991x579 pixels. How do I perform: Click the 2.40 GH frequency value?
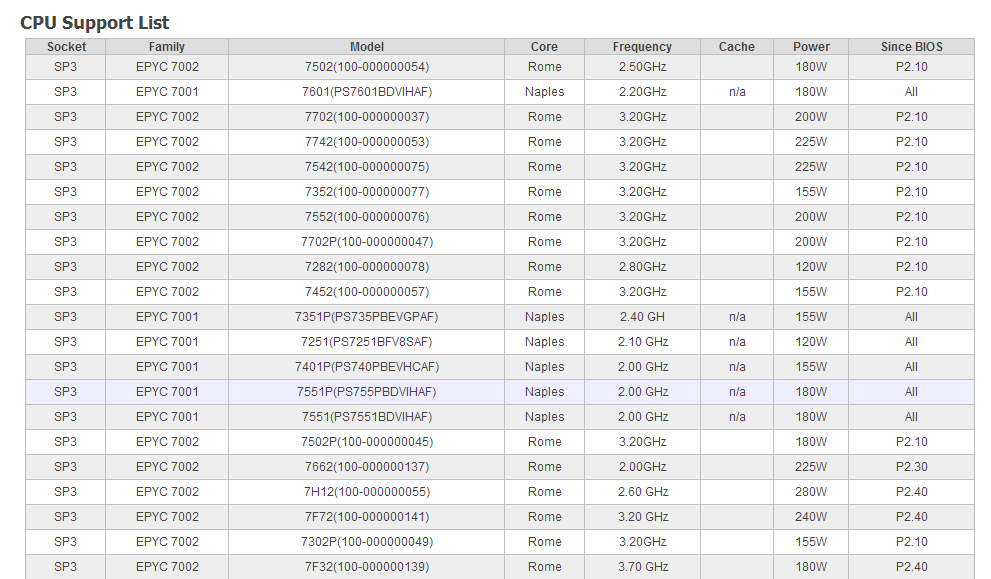tap(642, 317)
